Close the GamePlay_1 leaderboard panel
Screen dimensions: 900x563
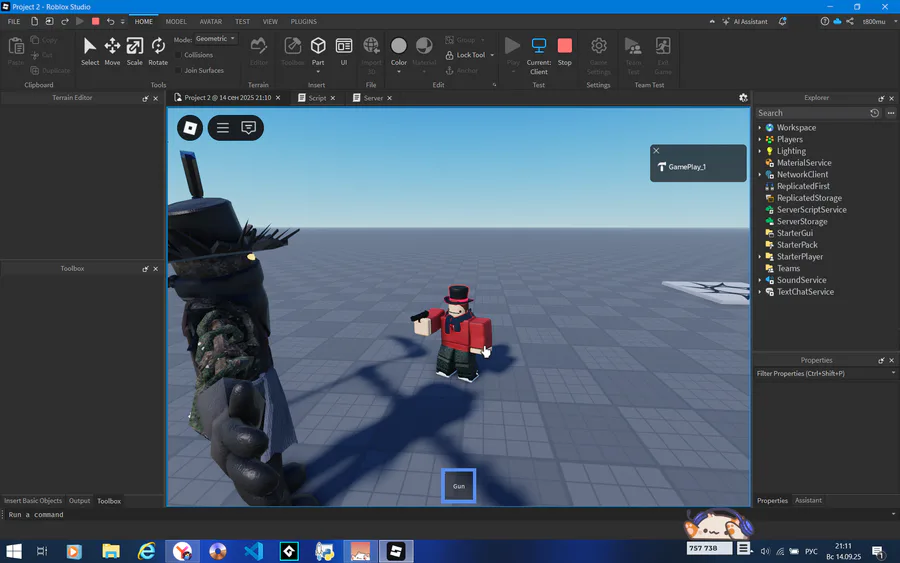click(656, 151)
